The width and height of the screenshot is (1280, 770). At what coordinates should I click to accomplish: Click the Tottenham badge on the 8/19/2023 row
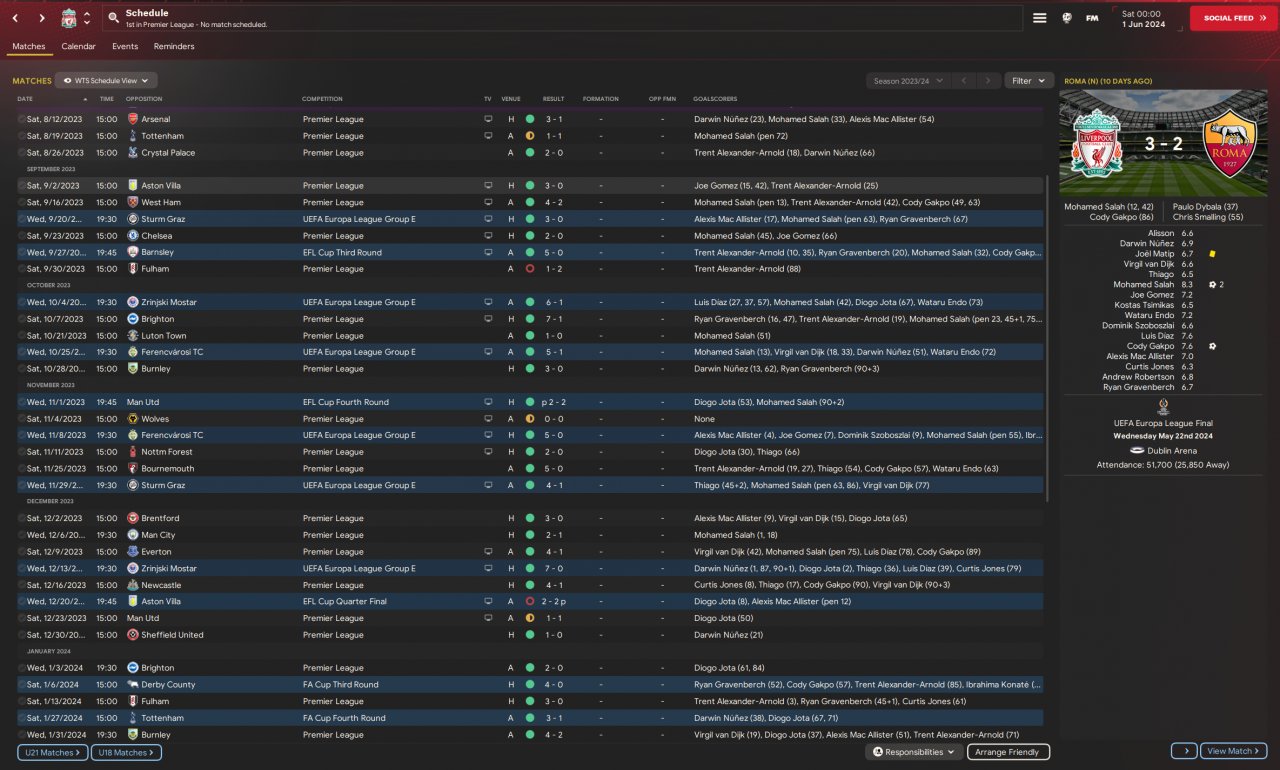tap(133, 136)
